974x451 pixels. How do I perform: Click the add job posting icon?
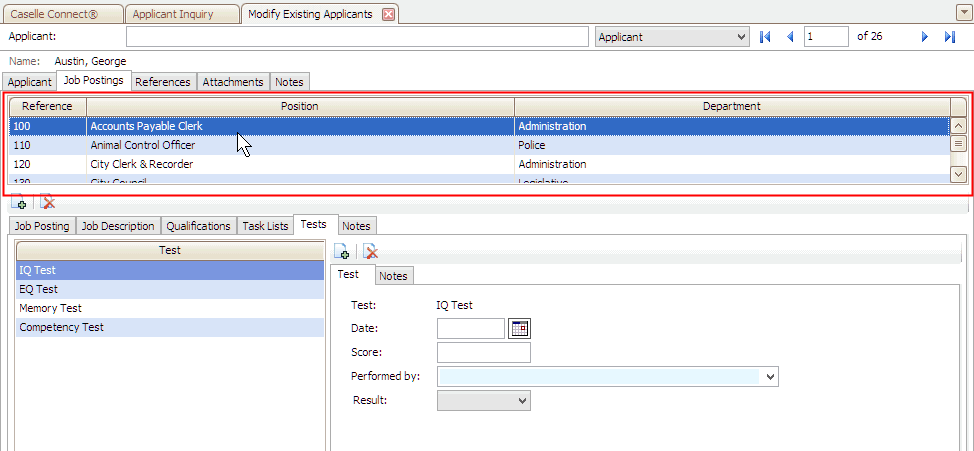pos(19,202)
